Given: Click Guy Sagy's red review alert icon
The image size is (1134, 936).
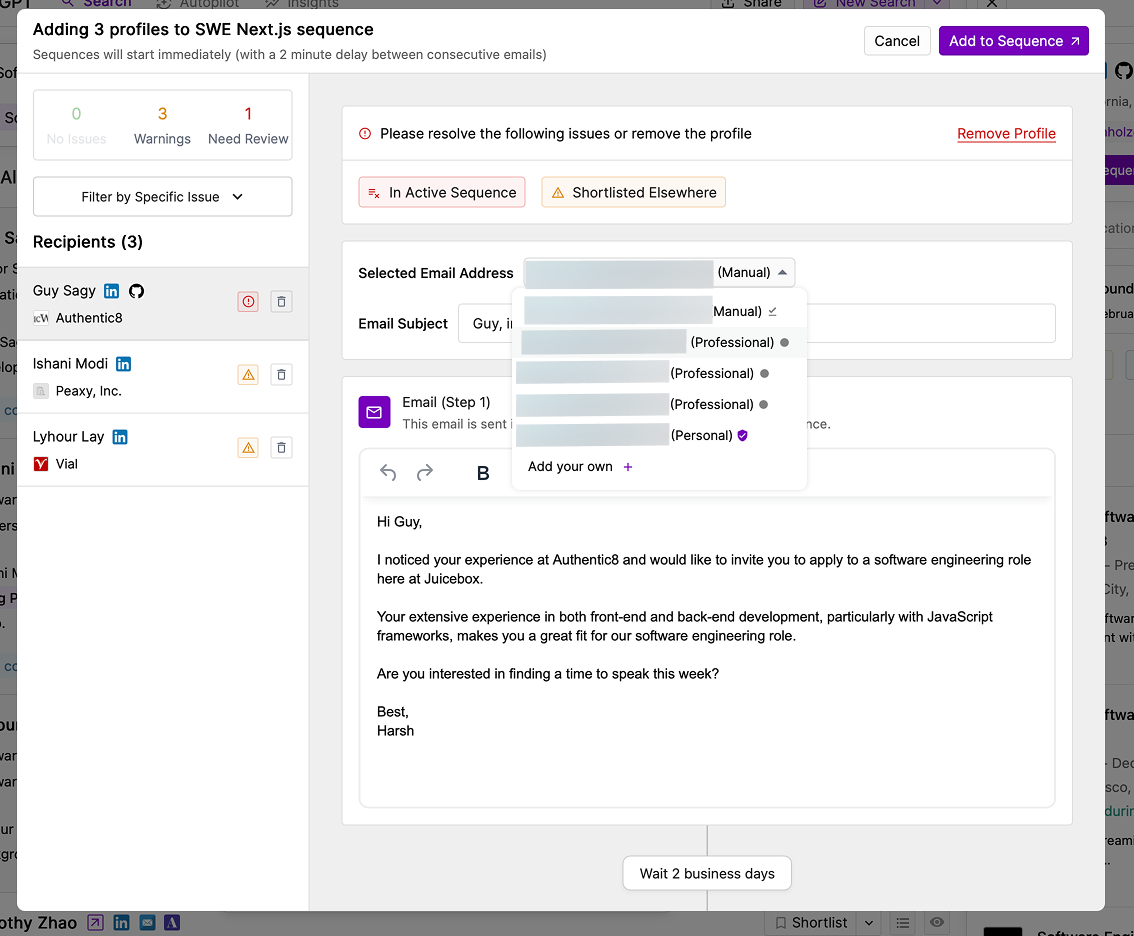Looking at the screenshot, I should click(248, 302).
